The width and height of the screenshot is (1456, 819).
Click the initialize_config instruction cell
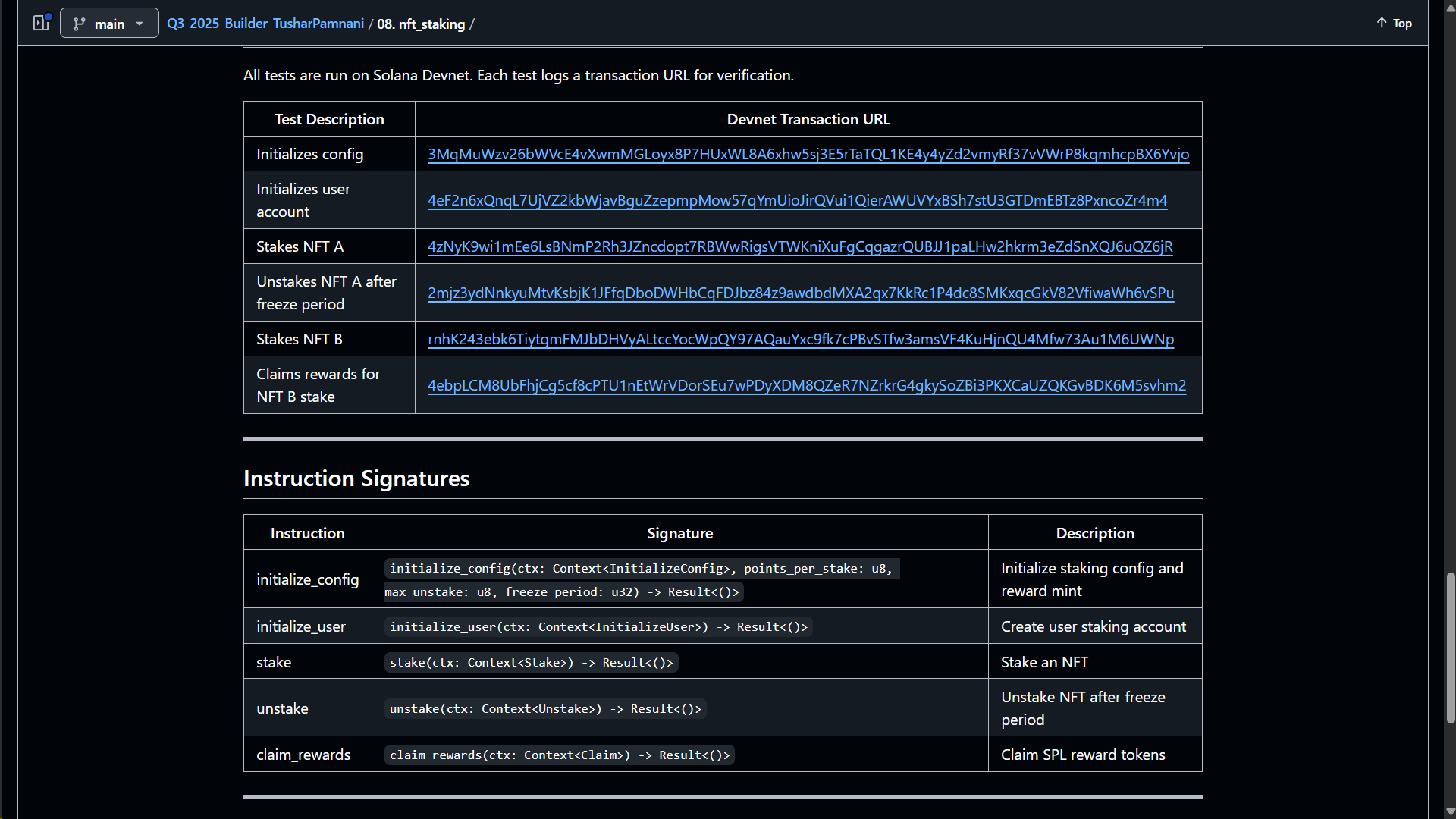point(308,579)
